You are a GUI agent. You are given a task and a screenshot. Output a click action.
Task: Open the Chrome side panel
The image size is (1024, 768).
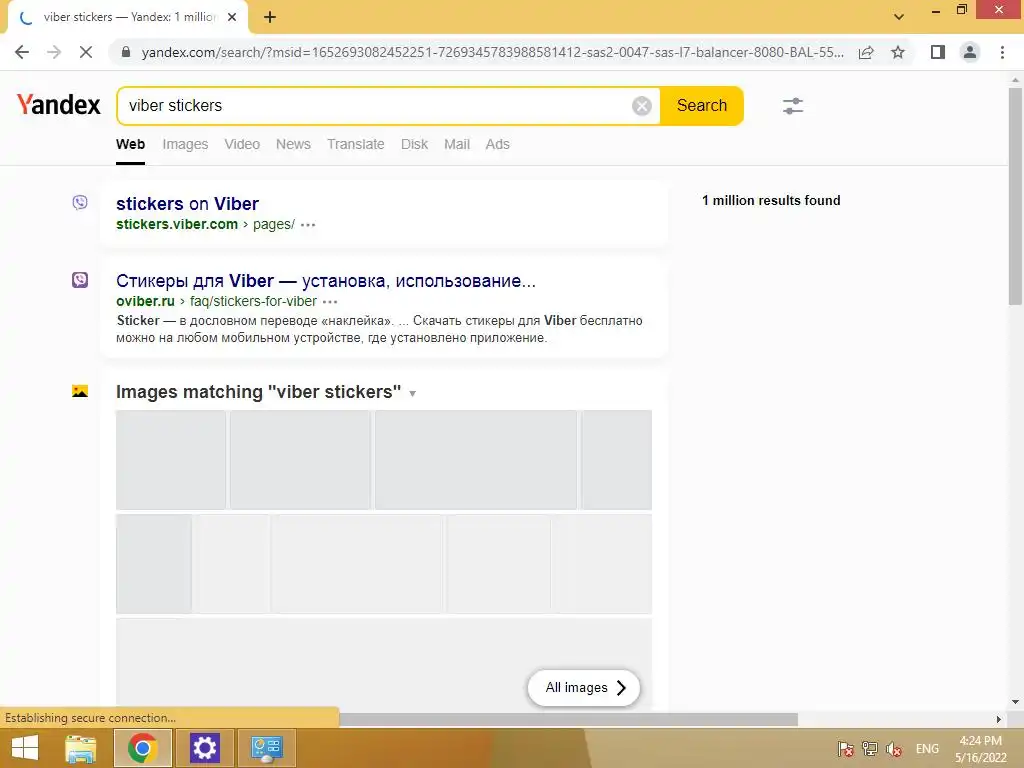(x=938, y=52)
